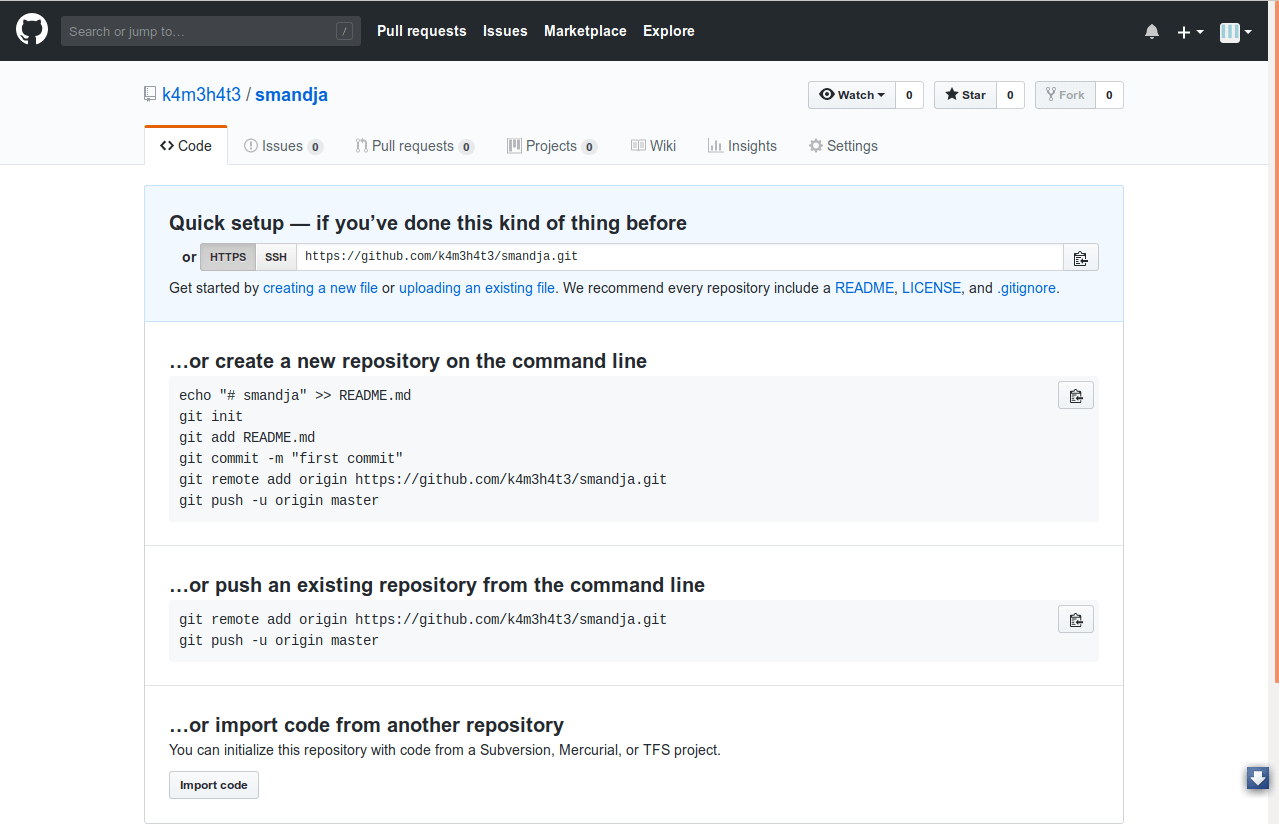
Task: Click the blue scroll-down arrow
Action: 1257,778
